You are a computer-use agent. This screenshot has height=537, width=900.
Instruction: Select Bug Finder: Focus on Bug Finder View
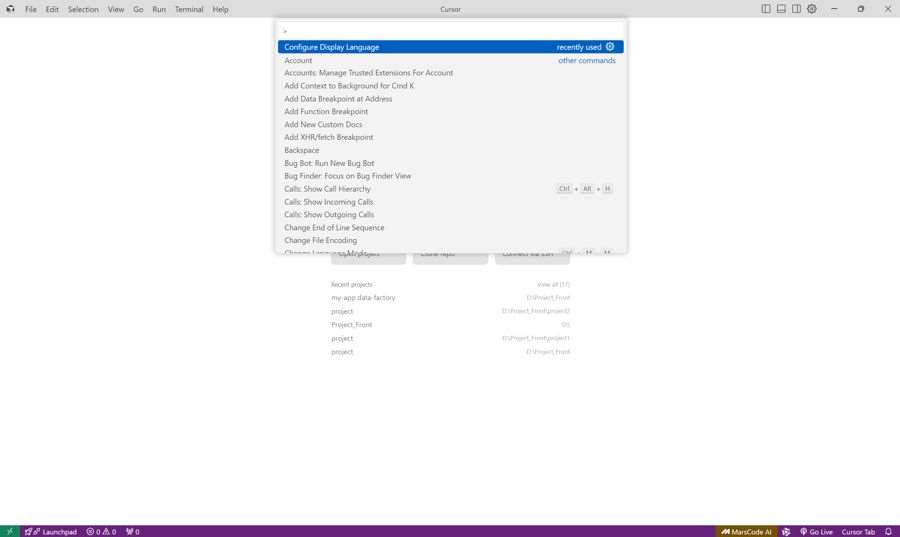[x=451, y=176]
